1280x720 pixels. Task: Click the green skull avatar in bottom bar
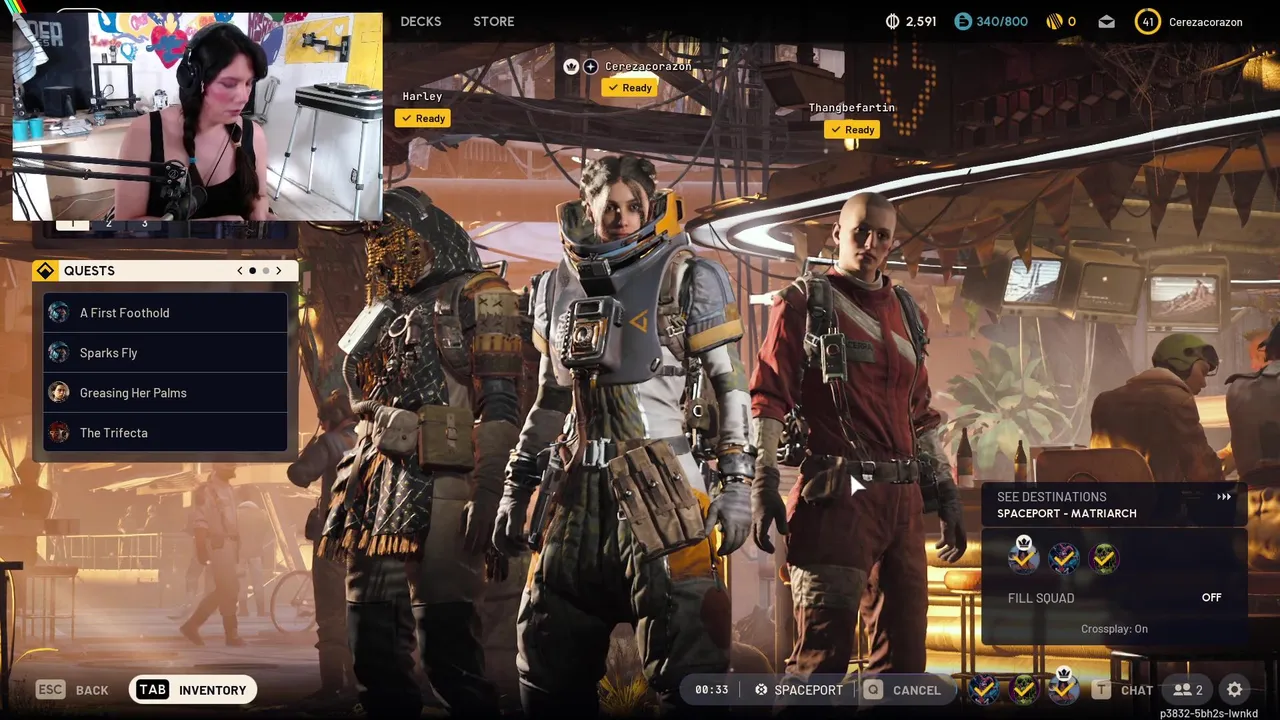[1023, 689]
